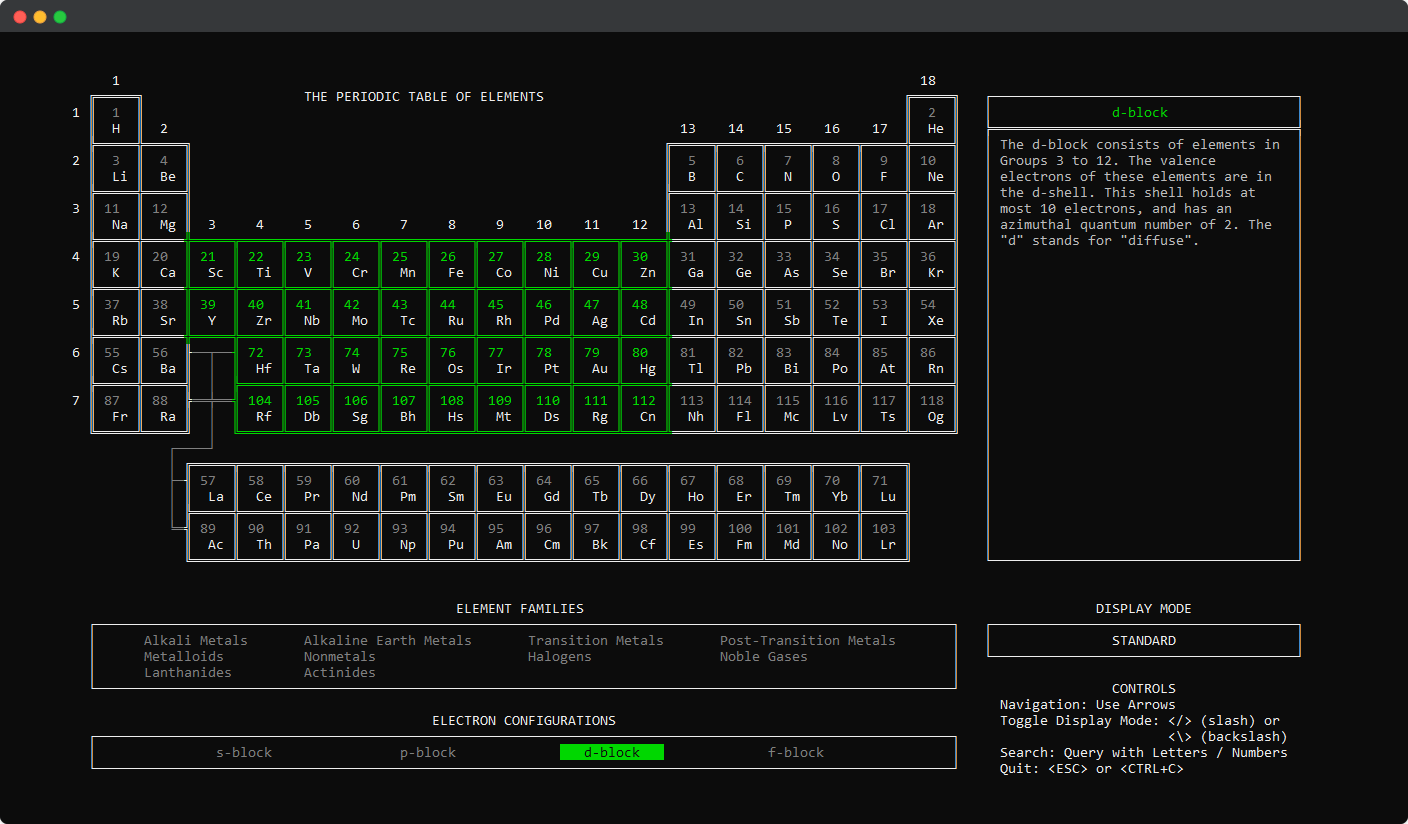1408x824 pixels.
Task: Select the Silver (Ag) cell
Action: (x=596, y=312)
